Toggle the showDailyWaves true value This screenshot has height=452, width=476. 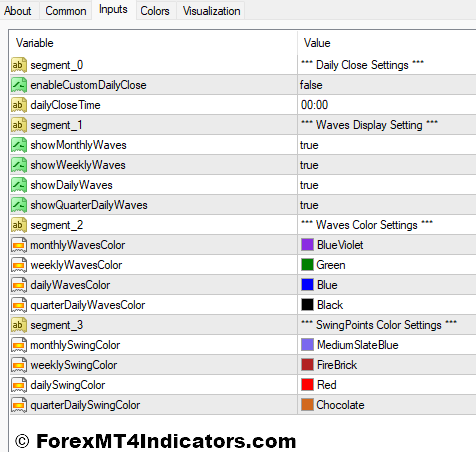pos(387,185)
